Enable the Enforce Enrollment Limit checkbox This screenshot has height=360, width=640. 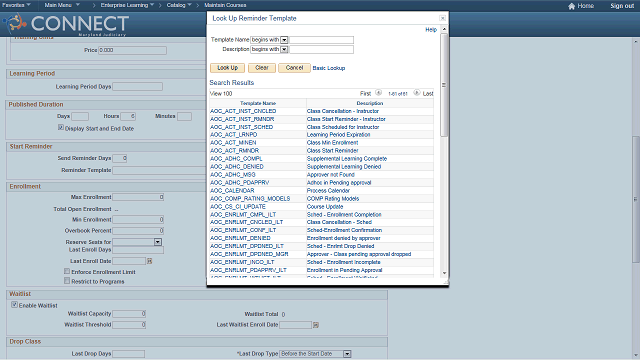coord(67,271)
